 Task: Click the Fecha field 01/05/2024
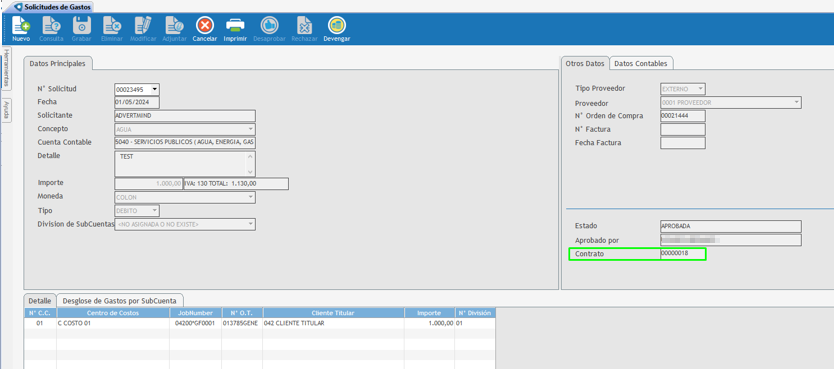(137, 102)
